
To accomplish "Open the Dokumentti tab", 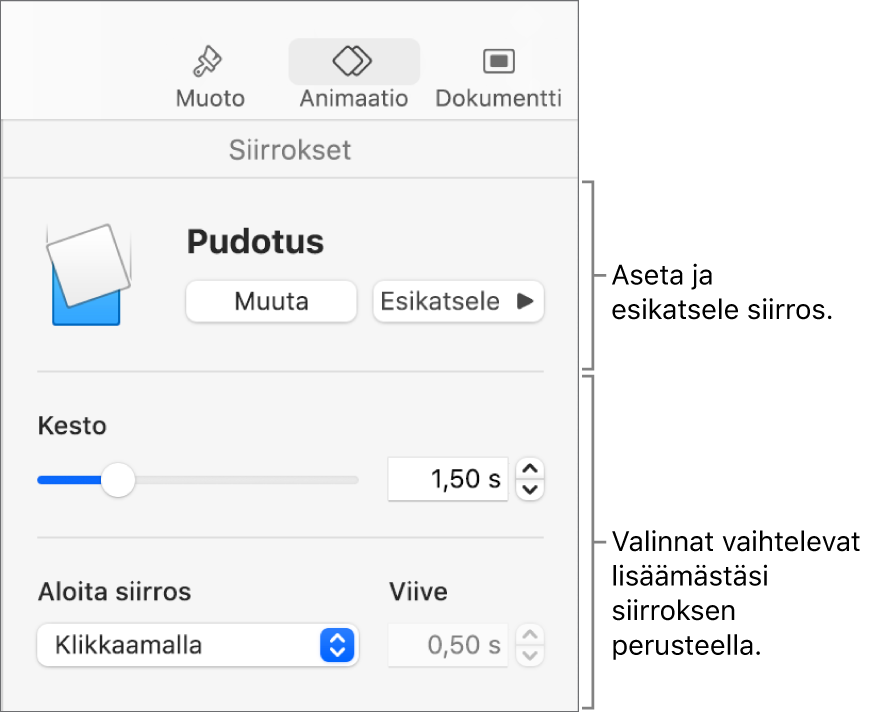I will (498, 77).
